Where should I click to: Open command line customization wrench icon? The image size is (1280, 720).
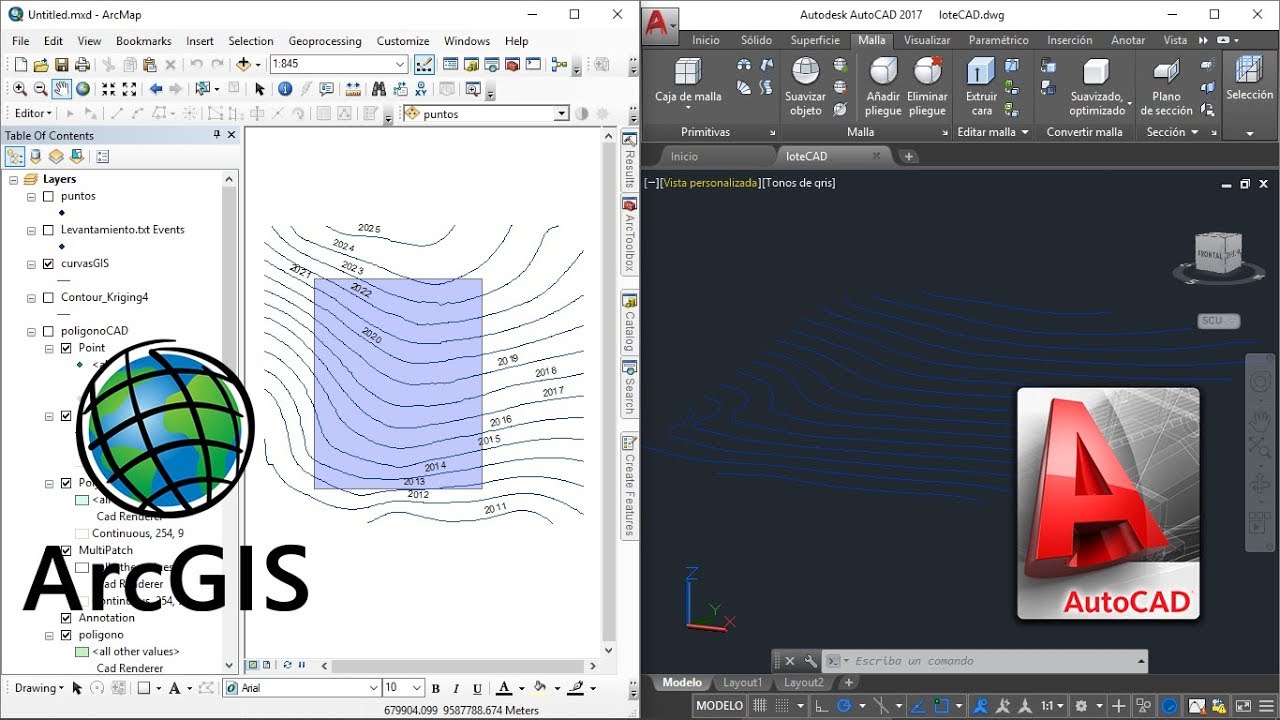(810, 661)
